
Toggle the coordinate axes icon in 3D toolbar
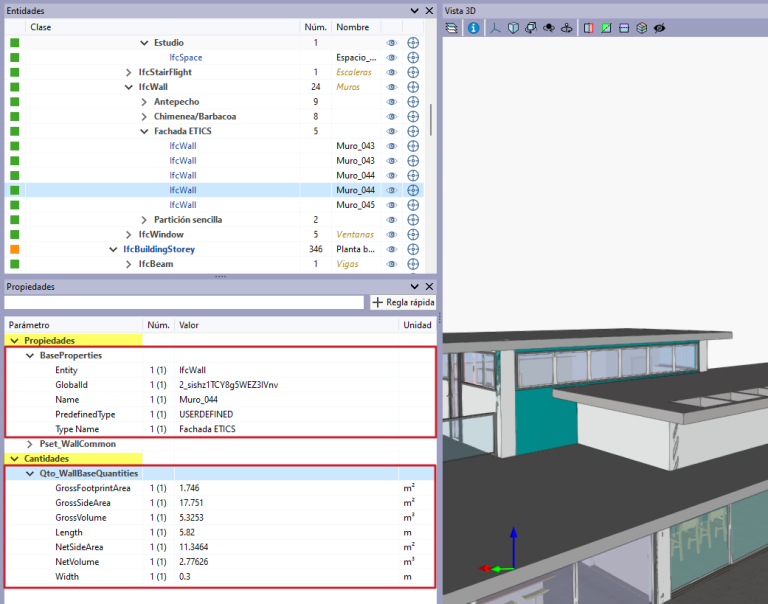click(496, 28)
